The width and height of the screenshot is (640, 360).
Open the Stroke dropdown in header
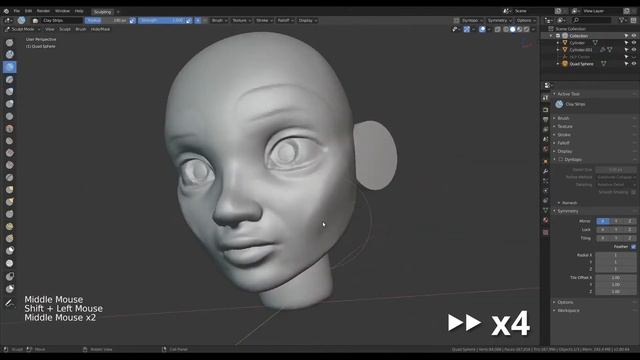click(x=264, y=20)
